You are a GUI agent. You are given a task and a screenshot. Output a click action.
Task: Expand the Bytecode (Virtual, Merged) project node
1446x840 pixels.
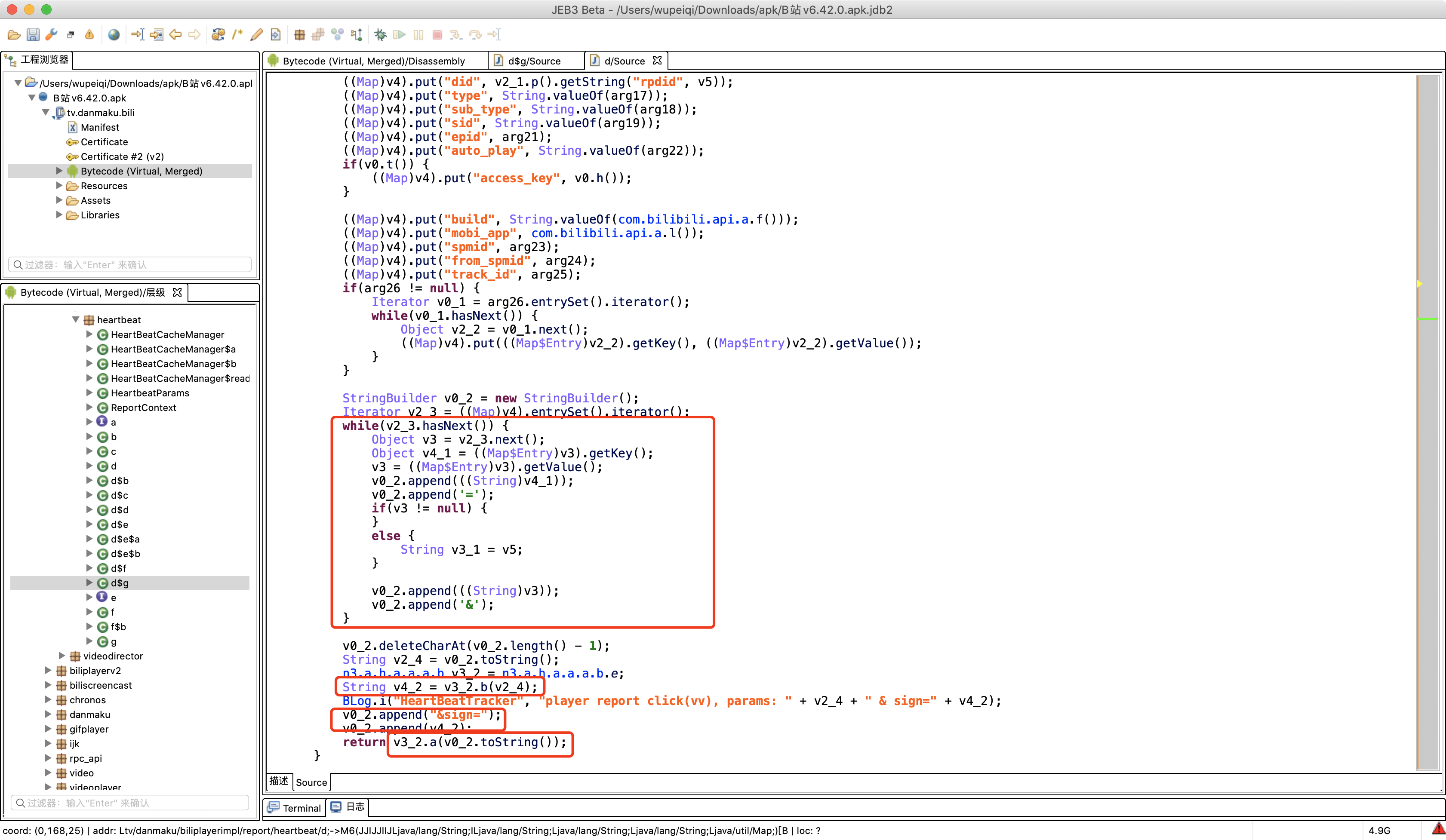59,171
